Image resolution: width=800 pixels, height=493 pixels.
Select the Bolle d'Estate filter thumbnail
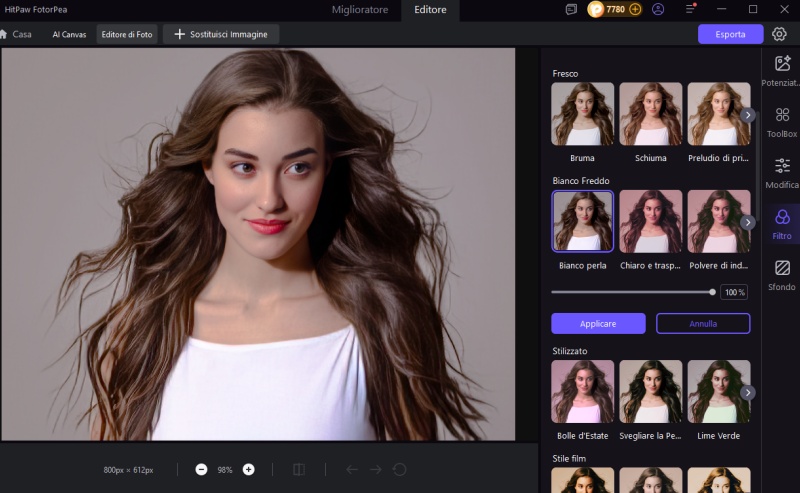click(582, 391)
